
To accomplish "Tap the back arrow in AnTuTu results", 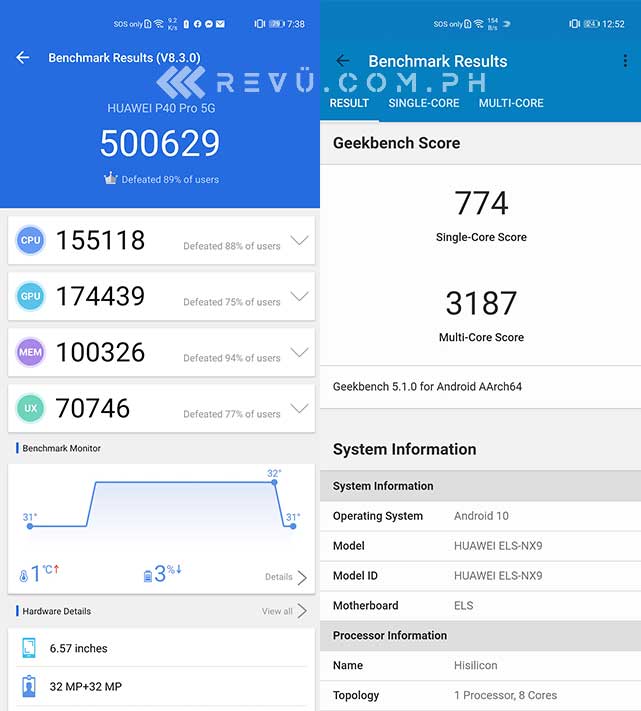I will click(23, 58).
